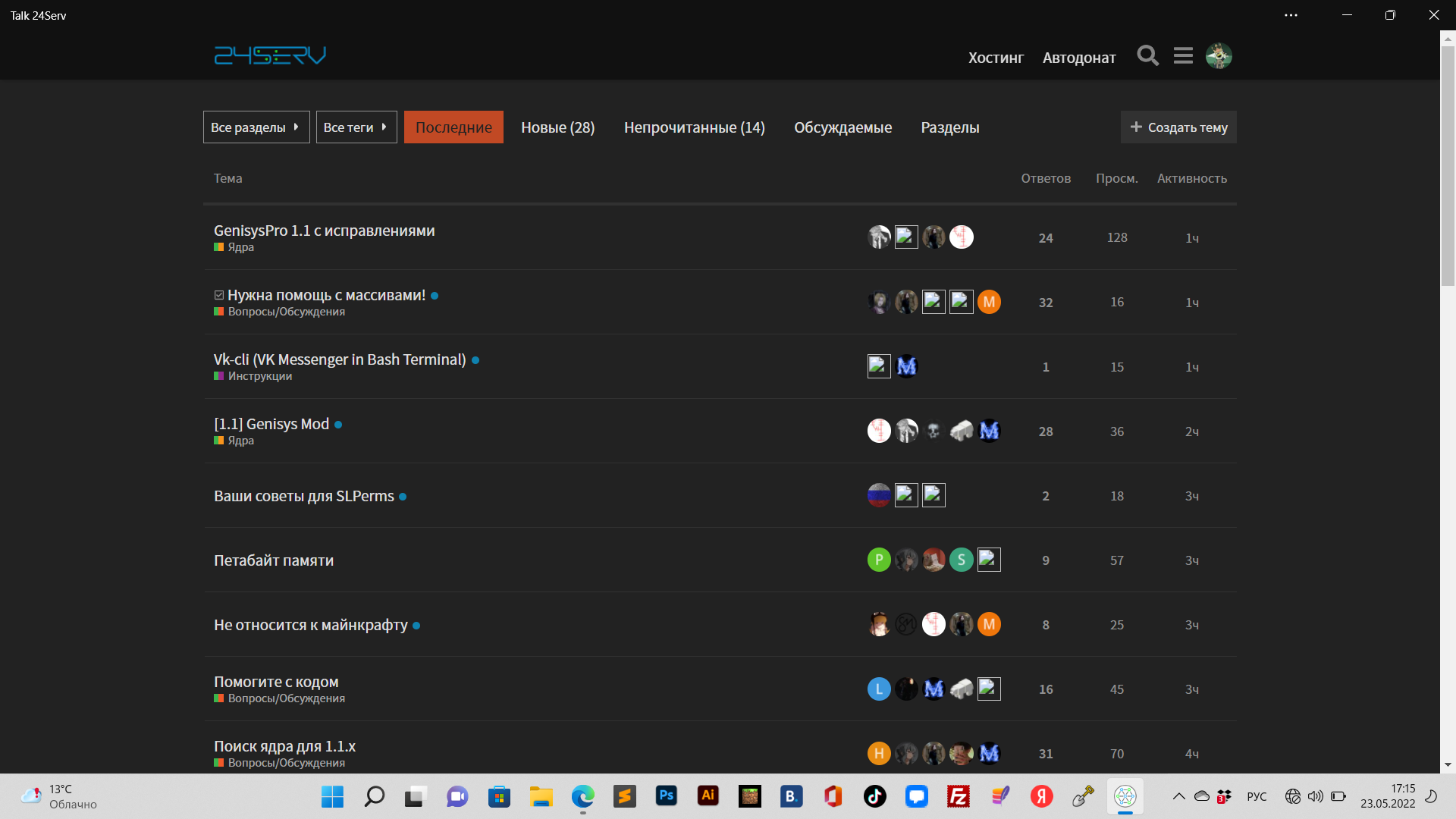Screen dimensions: 1456x819
Task: Open topic 'GenisysPro 1.1 с исправлениями'
Action: click(324, 231)
